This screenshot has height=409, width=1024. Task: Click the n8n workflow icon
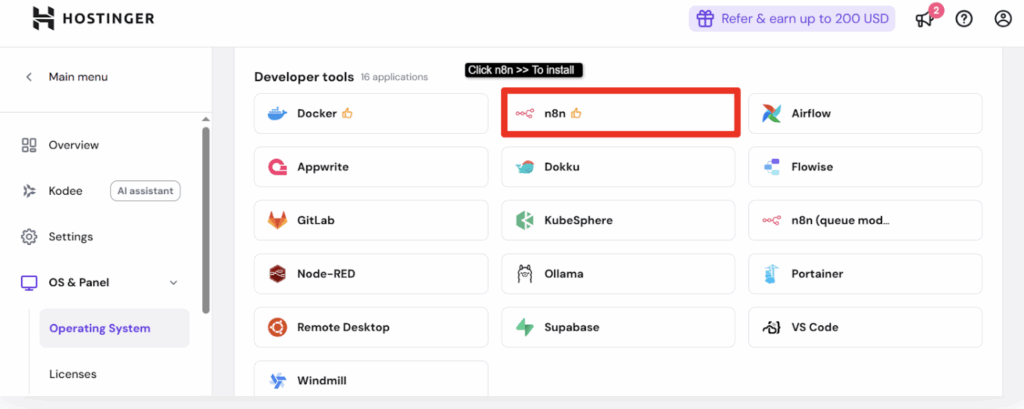click(x=524, y=114)
